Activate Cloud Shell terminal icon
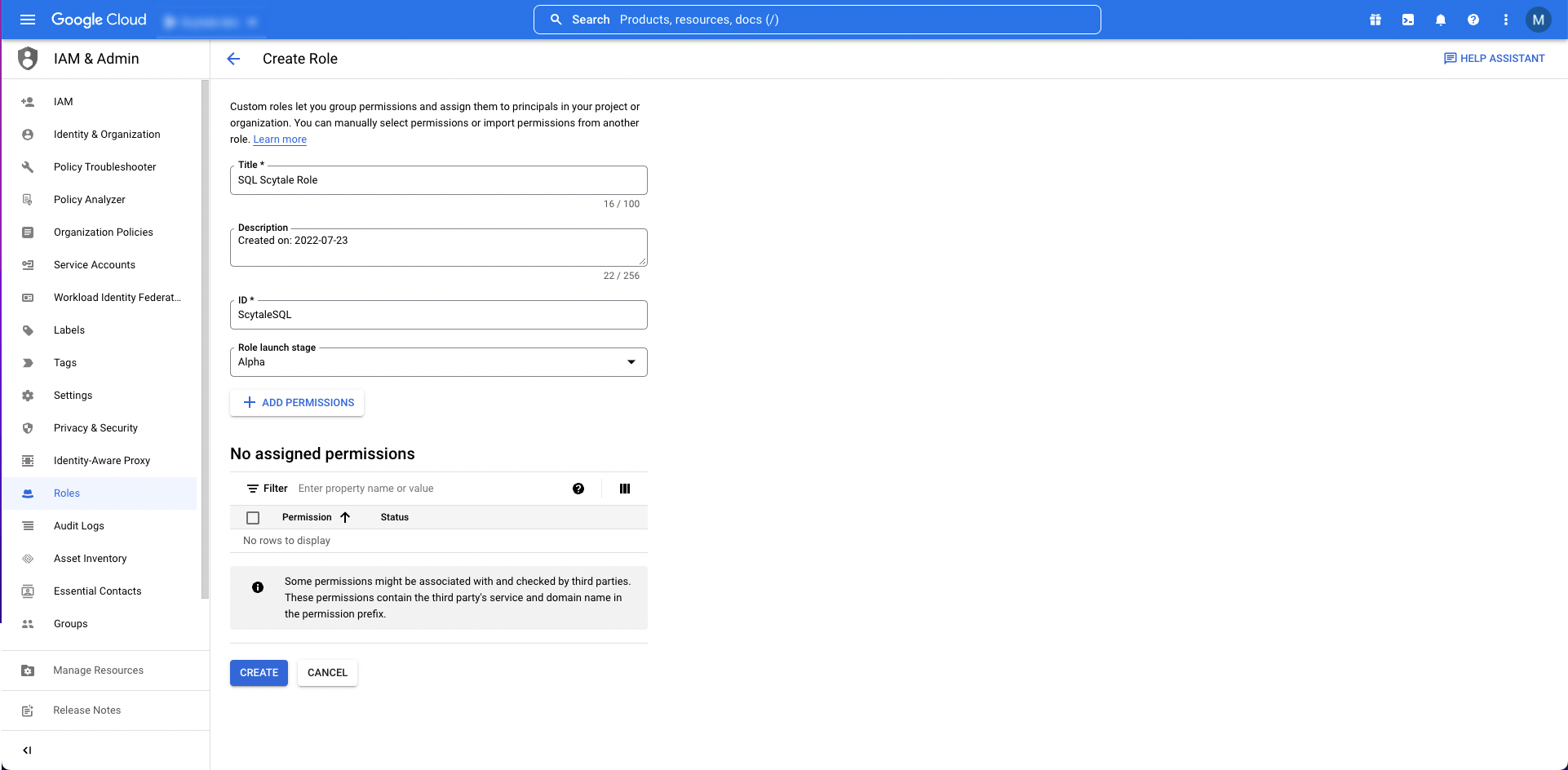This screenshot has height=770, width=1568. [x=1408, y=20]
